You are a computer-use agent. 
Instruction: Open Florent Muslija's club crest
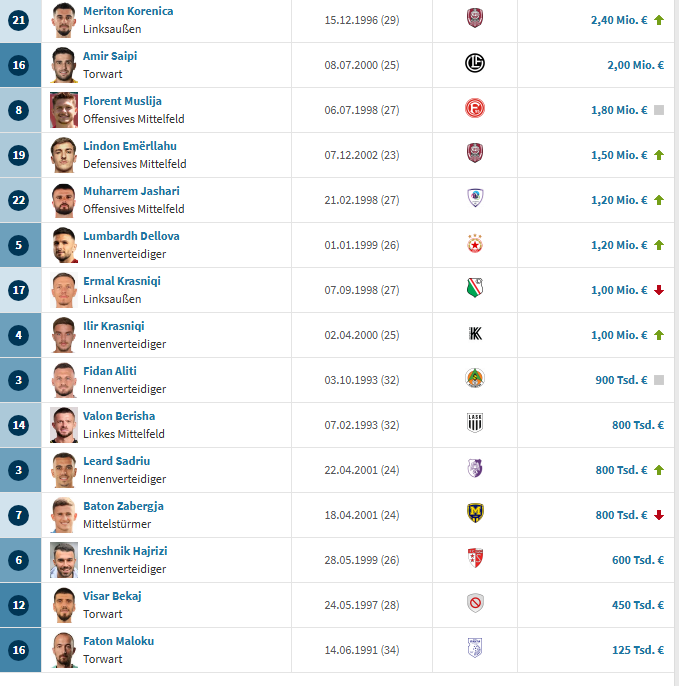click(474, 109)
